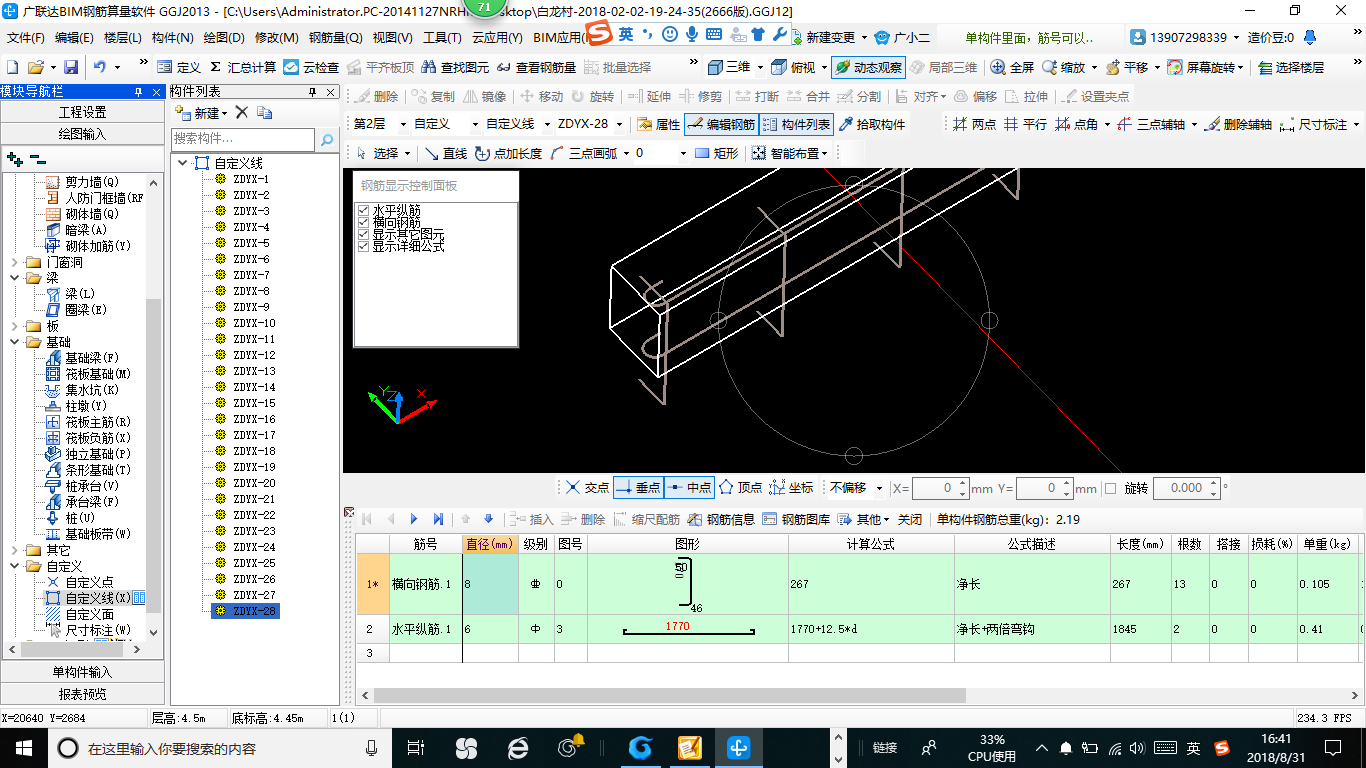Click 查找图元 find element tool

456,67
